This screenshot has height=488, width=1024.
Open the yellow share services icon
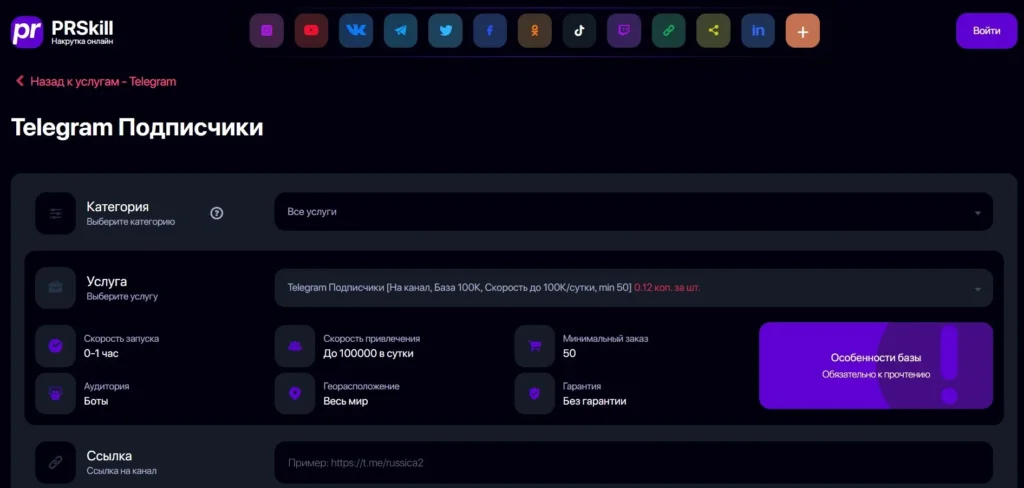(x=713, y=31)
